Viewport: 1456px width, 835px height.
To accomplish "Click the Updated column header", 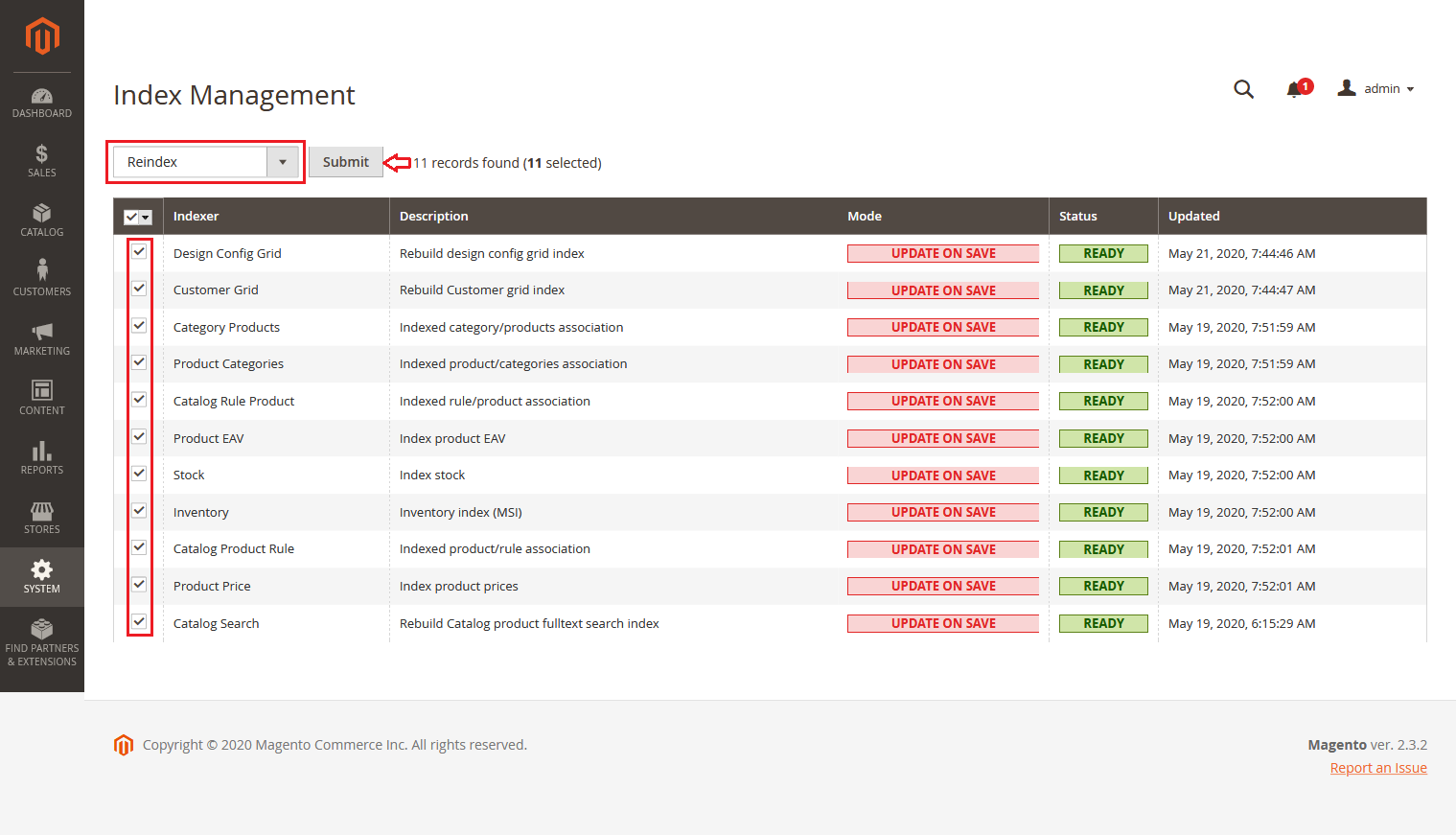I will [1194, 217].
